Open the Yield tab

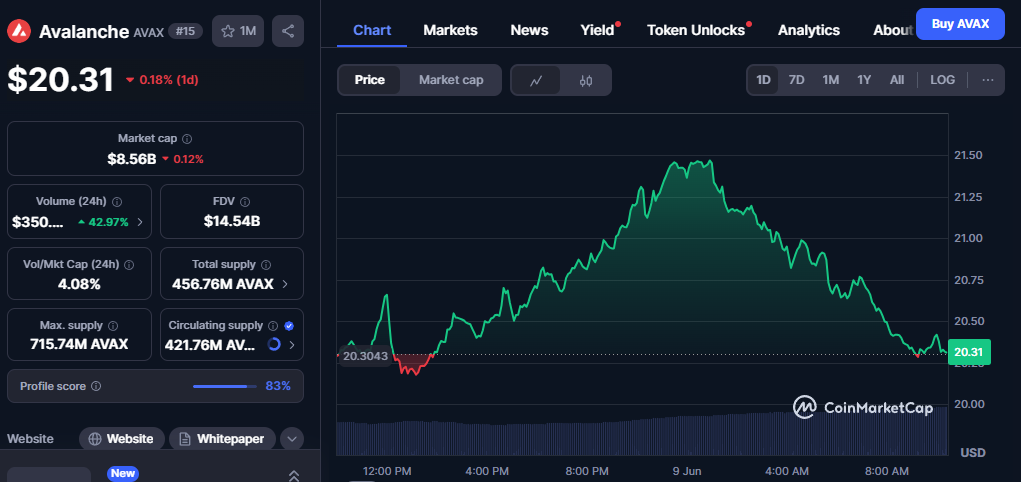(597, 31)
